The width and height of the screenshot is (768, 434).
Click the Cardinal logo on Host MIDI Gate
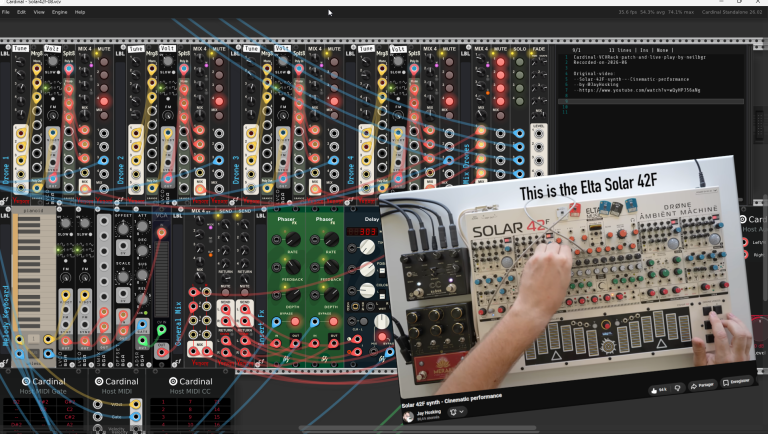pyautogui.click(x=26, y=381)
